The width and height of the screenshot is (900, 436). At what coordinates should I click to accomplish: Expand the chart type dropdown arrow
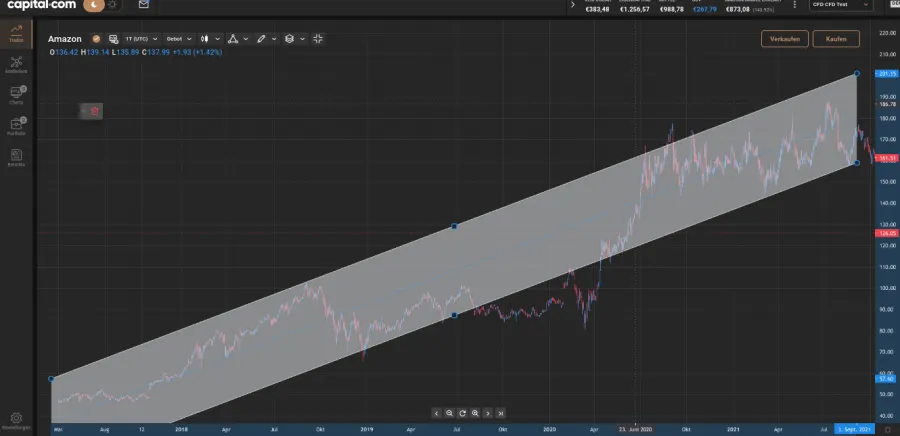tap(218, 38)
